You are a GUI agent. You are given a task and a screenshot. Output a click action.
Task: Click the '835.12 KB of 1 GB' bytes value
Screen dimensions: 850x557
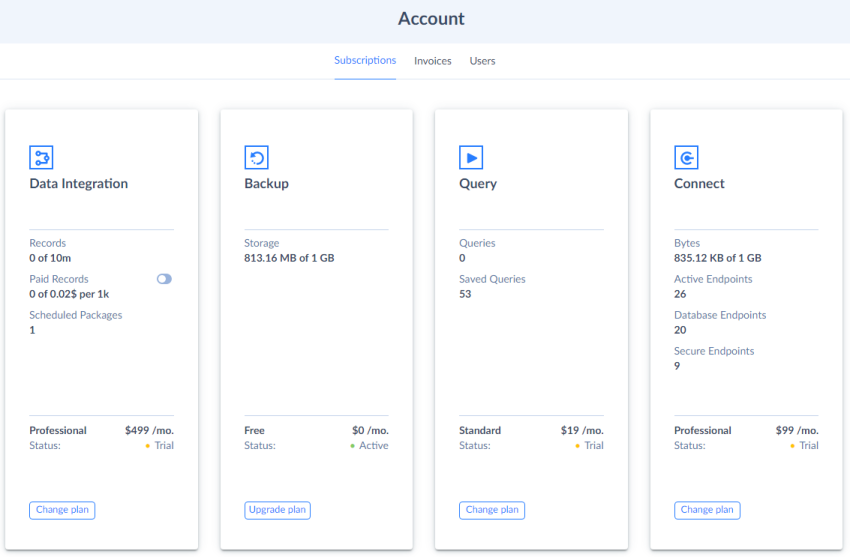(718, 258)
